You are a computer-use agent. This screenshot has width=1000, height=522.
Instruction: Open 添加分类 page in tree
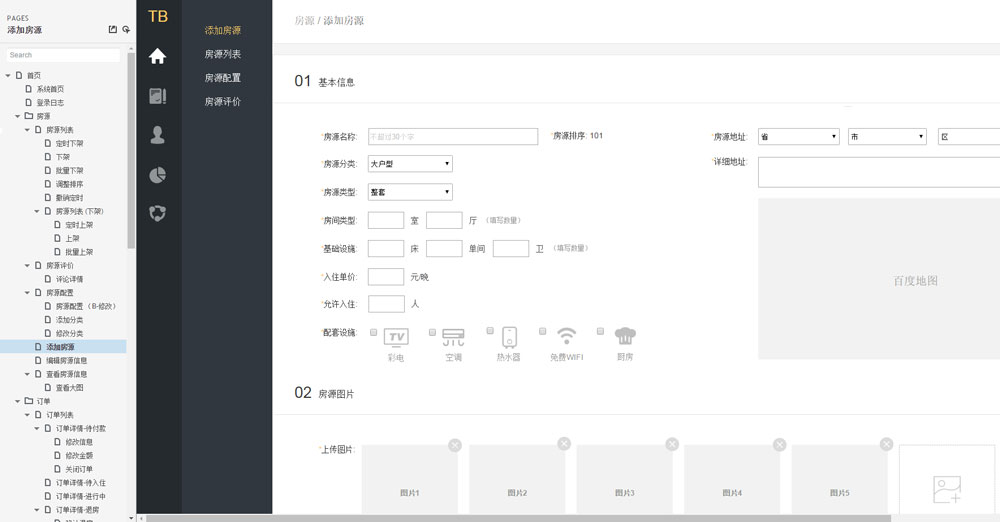[70, 320]
